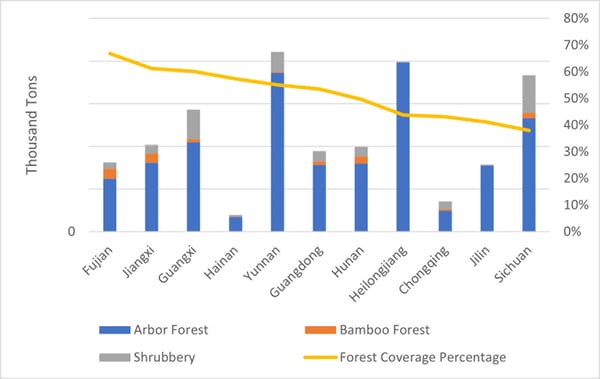Click the yellow Forest Coverage Percentage legend line

click(320, 358)
